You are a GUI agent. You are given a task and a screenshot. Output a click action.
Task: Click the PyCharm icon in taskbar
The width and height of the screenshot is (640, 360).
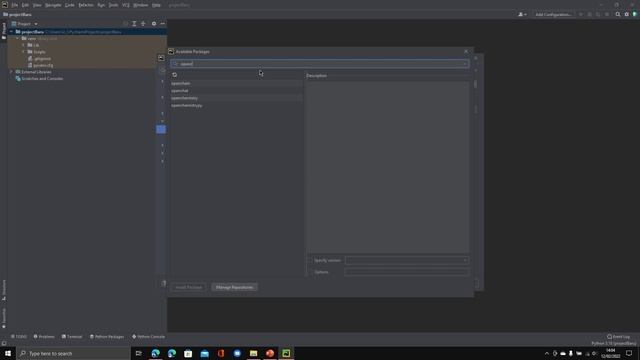click(x=286, y=353)
